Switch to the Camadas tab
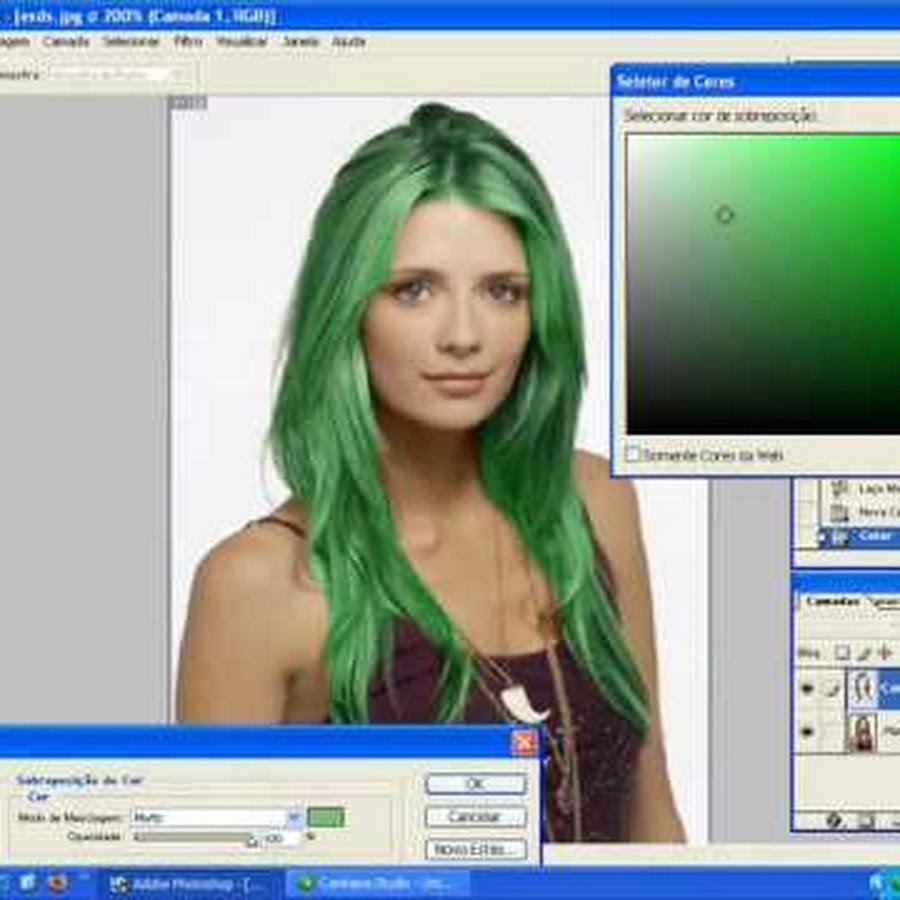900x900 pixels. (832, 601)
